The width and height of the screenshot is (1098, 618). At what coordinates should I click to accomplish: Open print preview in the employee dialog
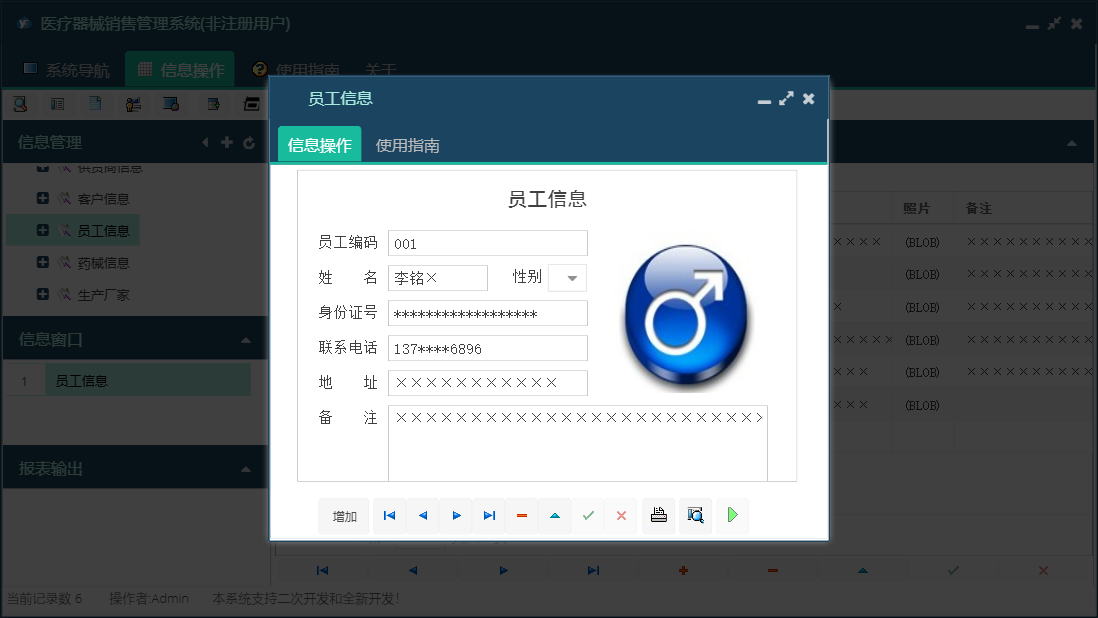click(x=695, y=515)
